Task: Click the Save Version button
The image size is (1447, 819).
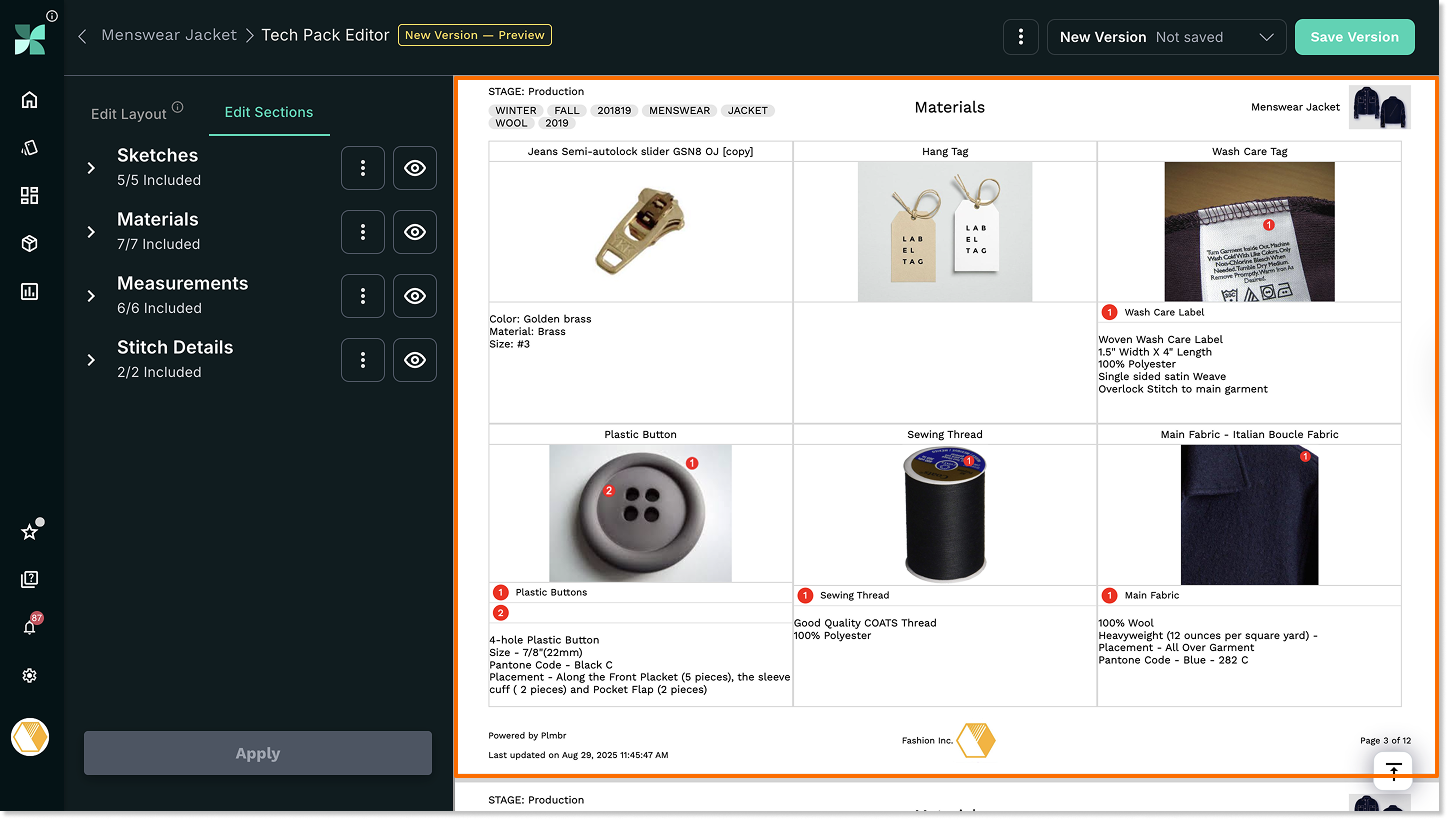Action: [1354, 37]
